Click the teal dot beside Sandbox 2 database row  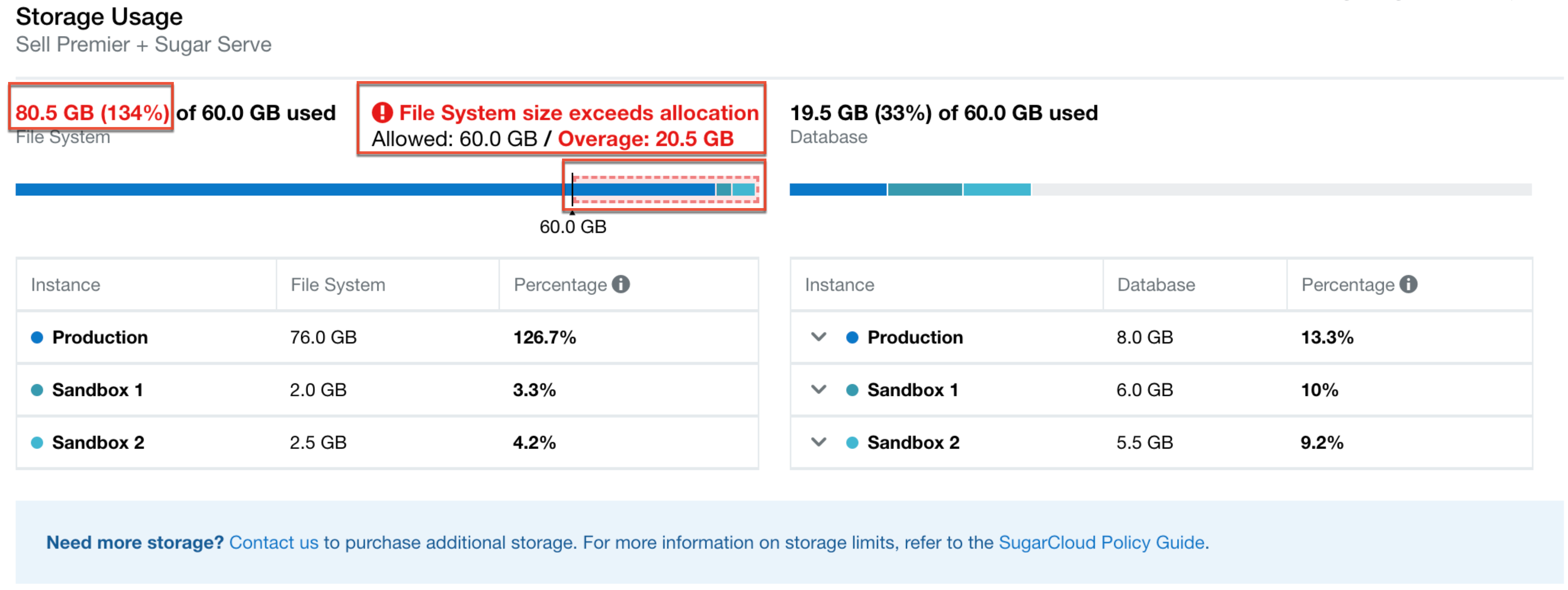[x=852, y=442]
